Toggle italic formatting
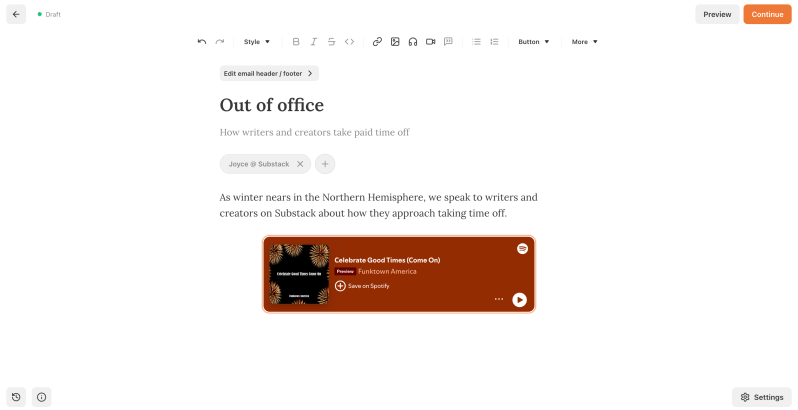Screen dimensions: 798x410 tap(314, 42)
